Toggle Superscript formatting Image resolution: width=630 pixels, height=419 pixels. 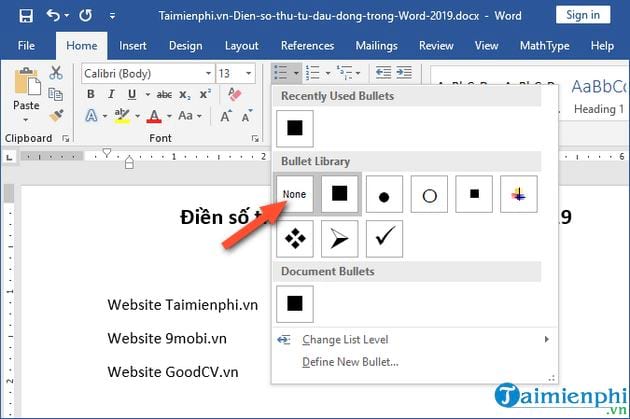point(205,94)
